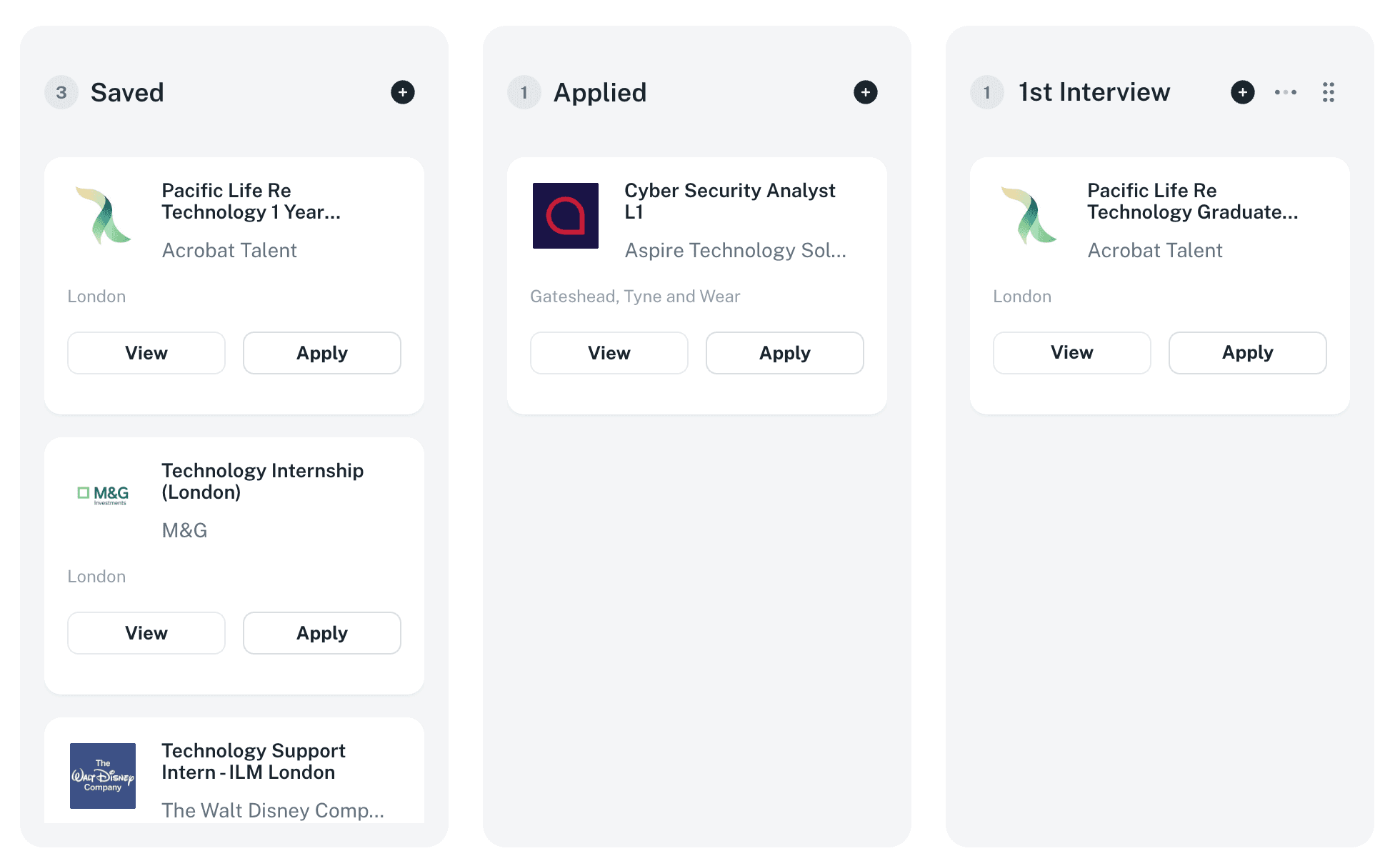1400x866 pixels.
Task: Apply to Pacific Life Re Graduate job
Action: pyautogui.click(x=1248, y=352)
